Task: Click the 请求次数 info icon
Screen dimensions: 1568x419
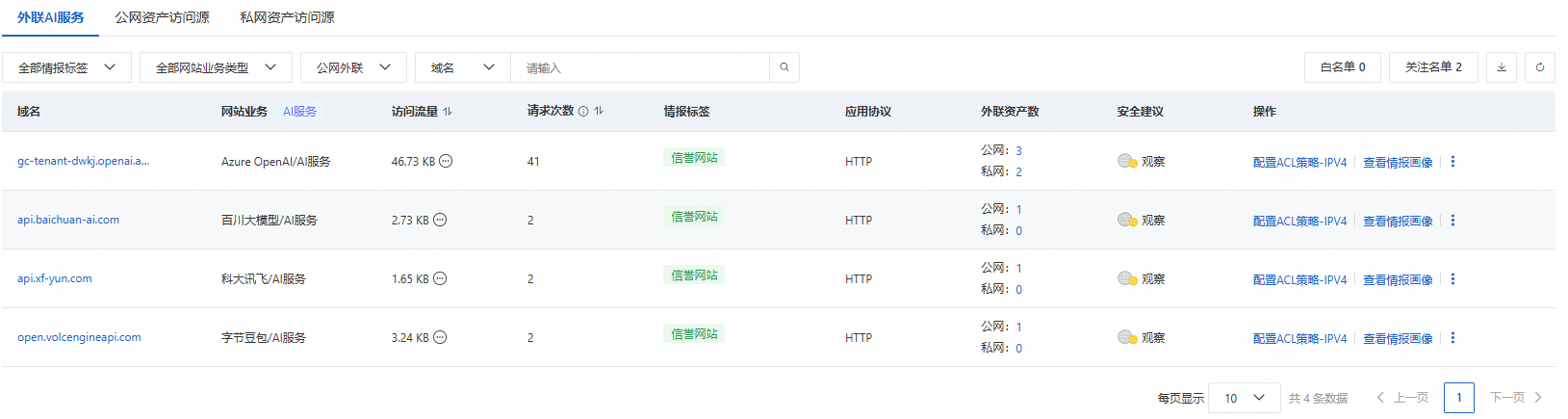Action: (583, 112)
